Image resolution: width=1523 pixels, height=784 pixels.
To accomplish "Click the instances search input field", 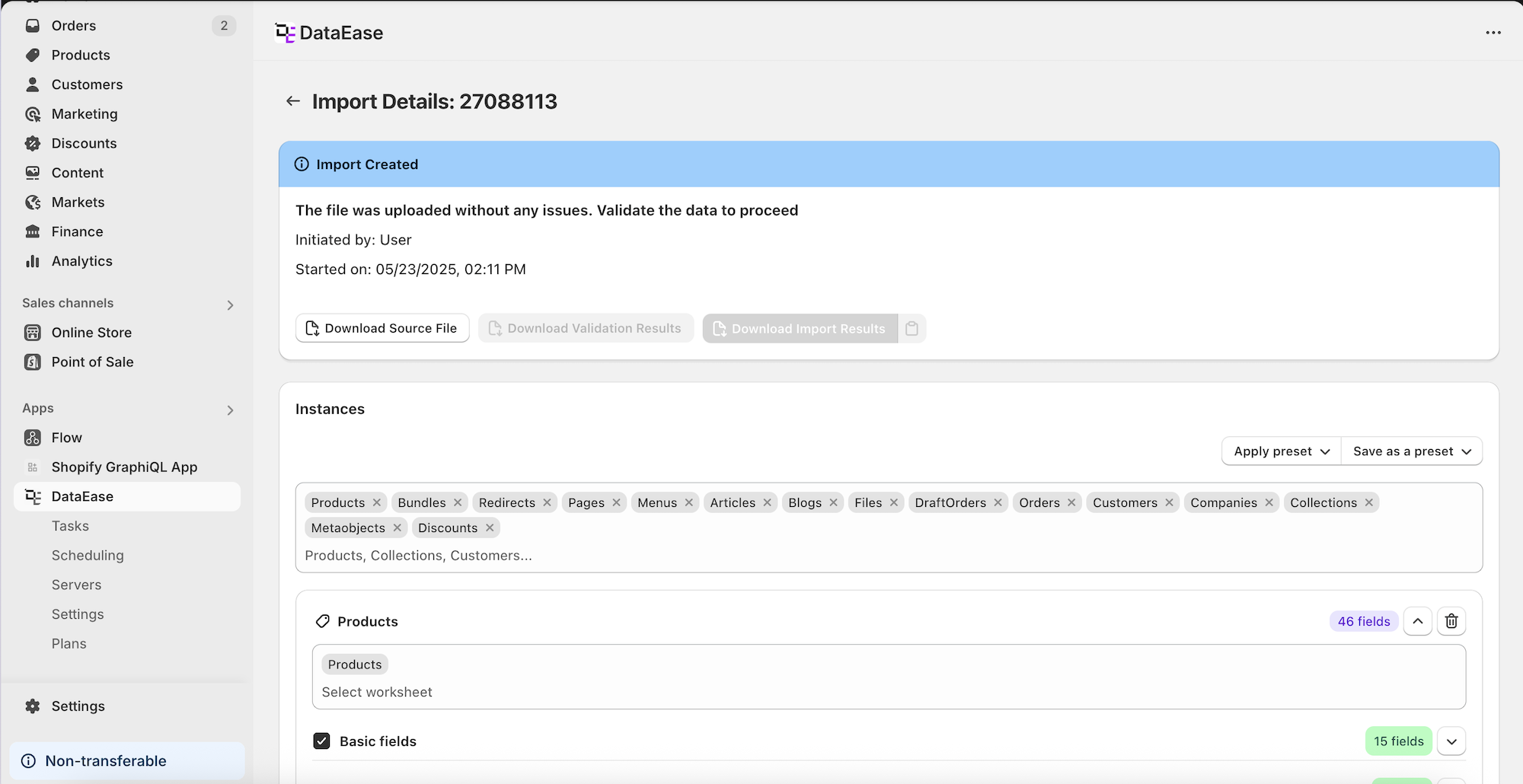I will (889, 556).
